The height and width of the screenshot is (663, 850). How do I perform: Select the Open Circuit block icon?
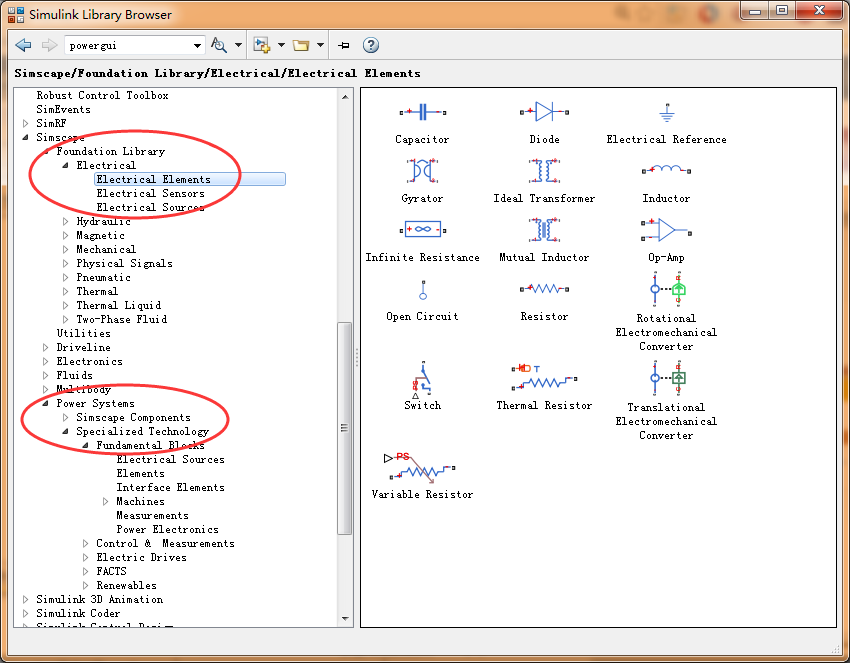point(423,289)
